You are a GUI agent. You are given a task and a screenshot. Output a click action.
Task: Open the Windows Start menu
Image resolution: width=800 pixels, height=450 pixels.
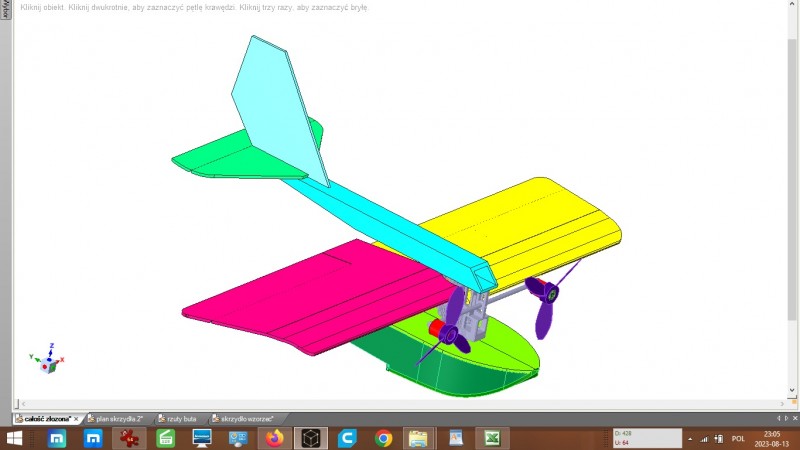14,438
